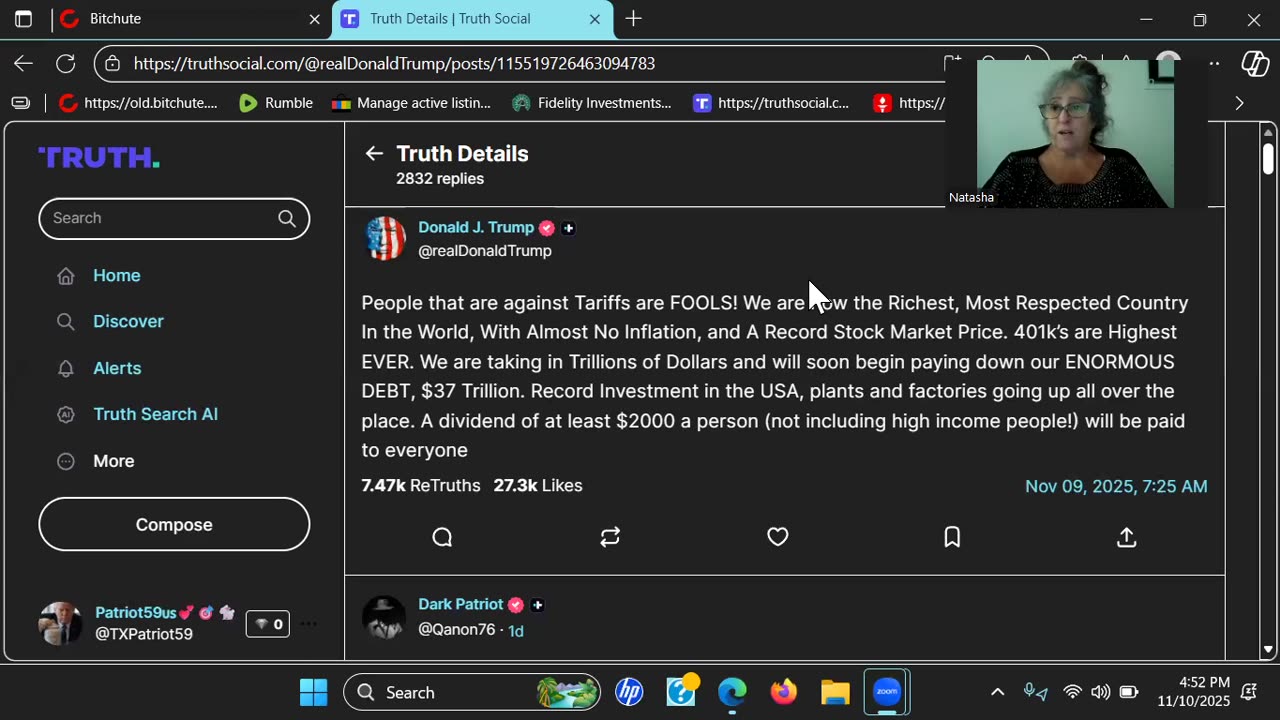Open the truthsocial bookmark

click(772, 103)
